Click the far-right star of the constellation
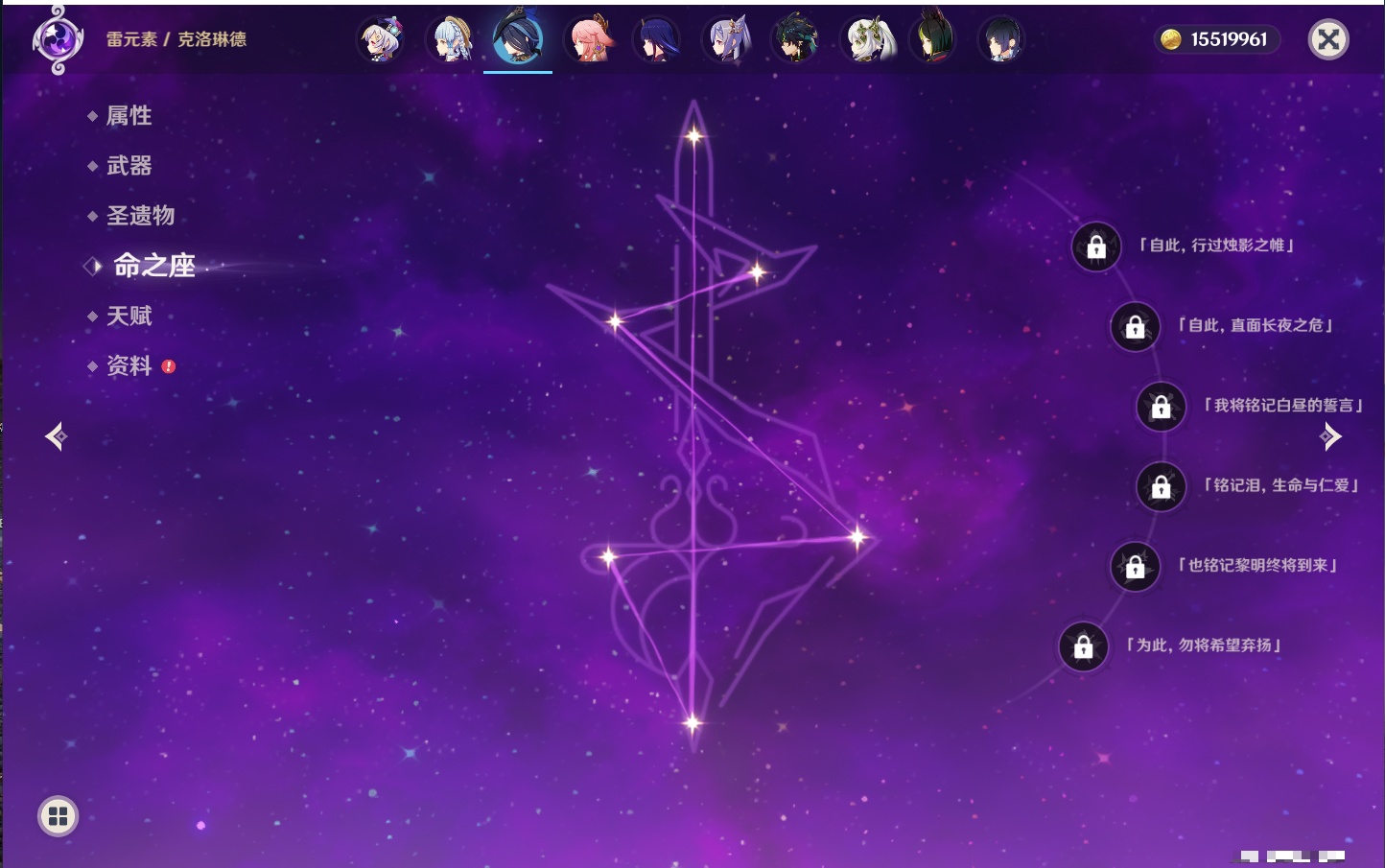This screenshot has width=1385, height=868. (x=857, y=537)
